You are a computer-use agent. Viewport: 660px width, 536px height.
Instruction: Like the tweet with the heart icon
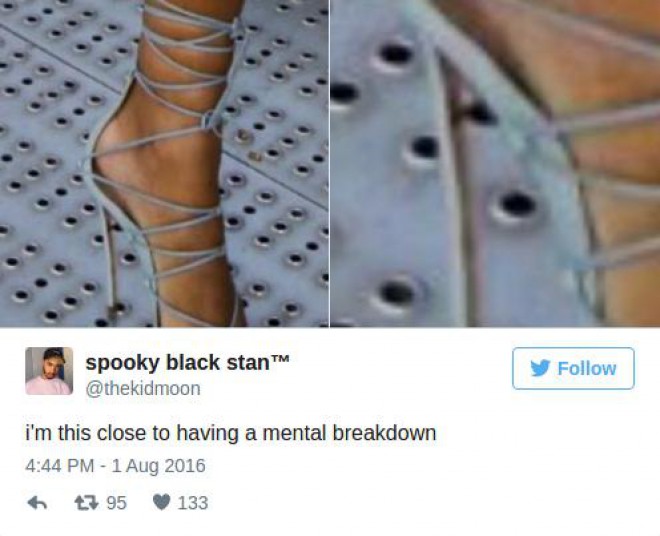[161, 502]
